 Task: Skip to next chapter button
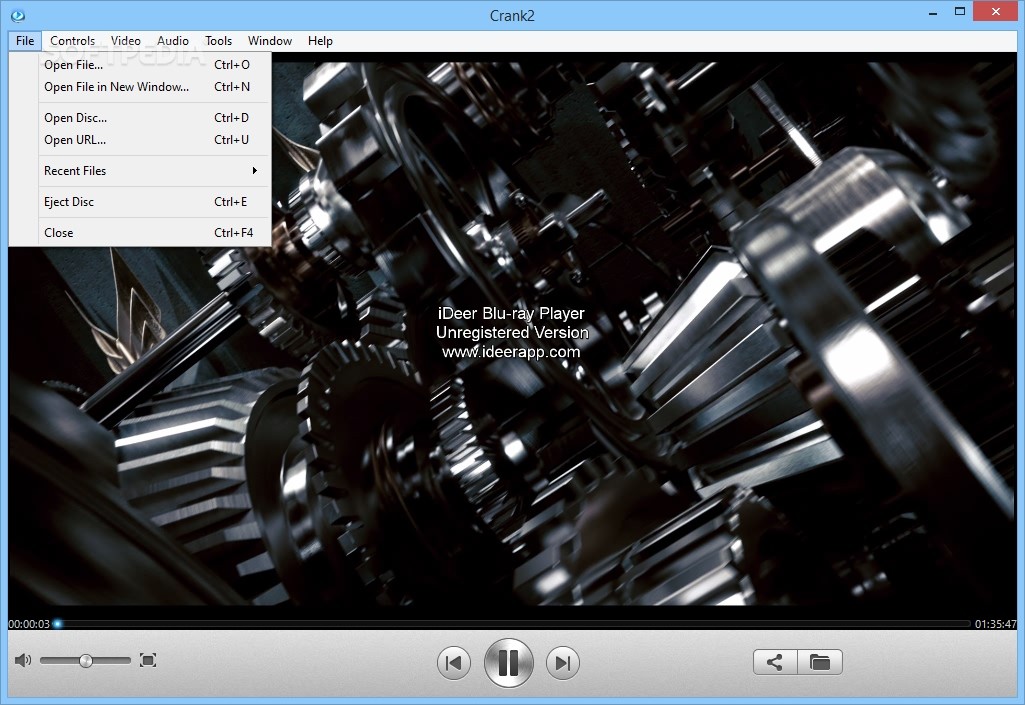coord(563,663)
